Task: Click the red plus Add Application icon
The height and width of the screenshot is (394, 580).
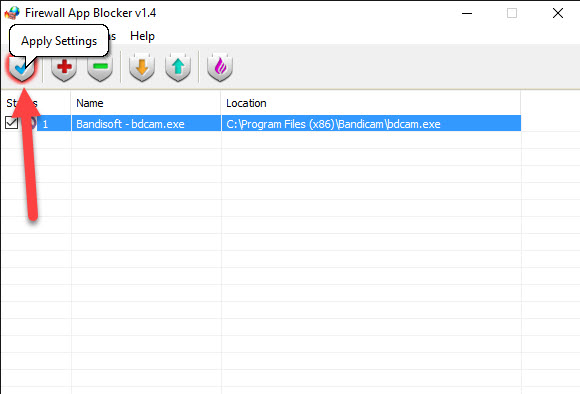Action: pyautogui.click(x=64, y=67)
